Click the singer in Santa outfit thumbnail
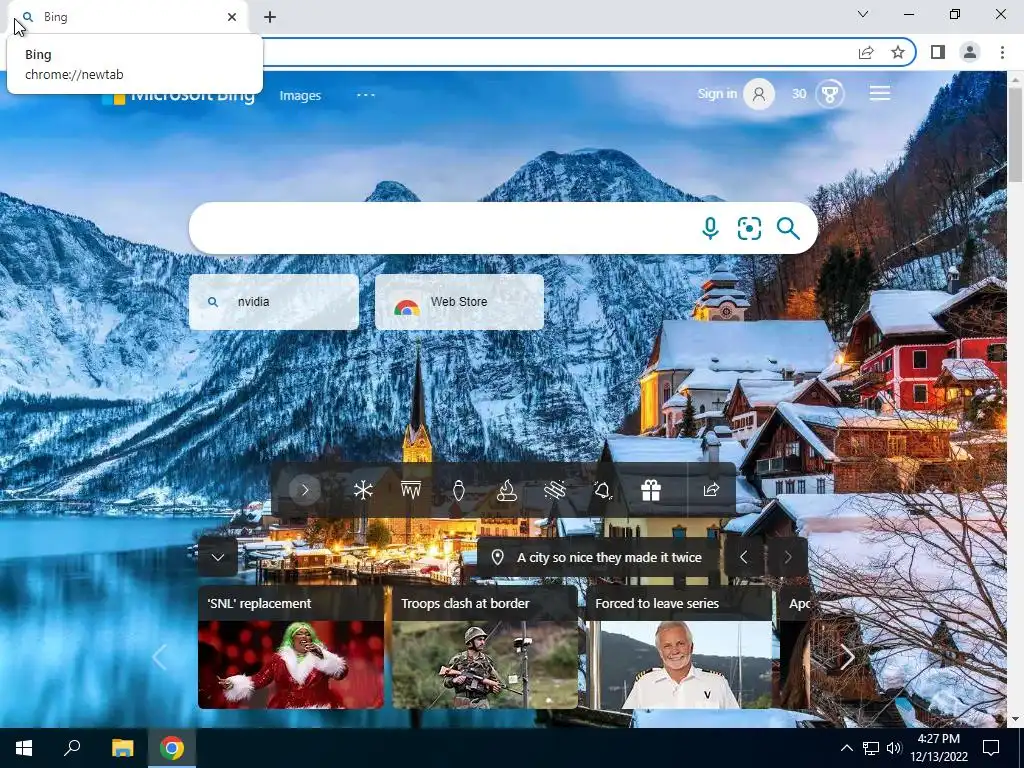Viewport: 1024px width, 768px height. pyautogui.click(x=291, y=664)
